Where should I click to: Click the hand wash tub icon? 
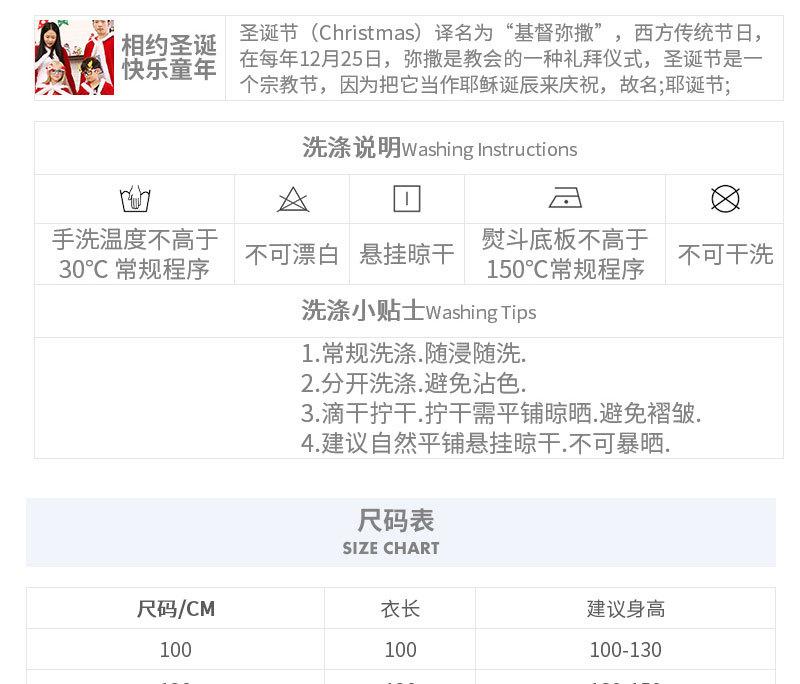135,199
